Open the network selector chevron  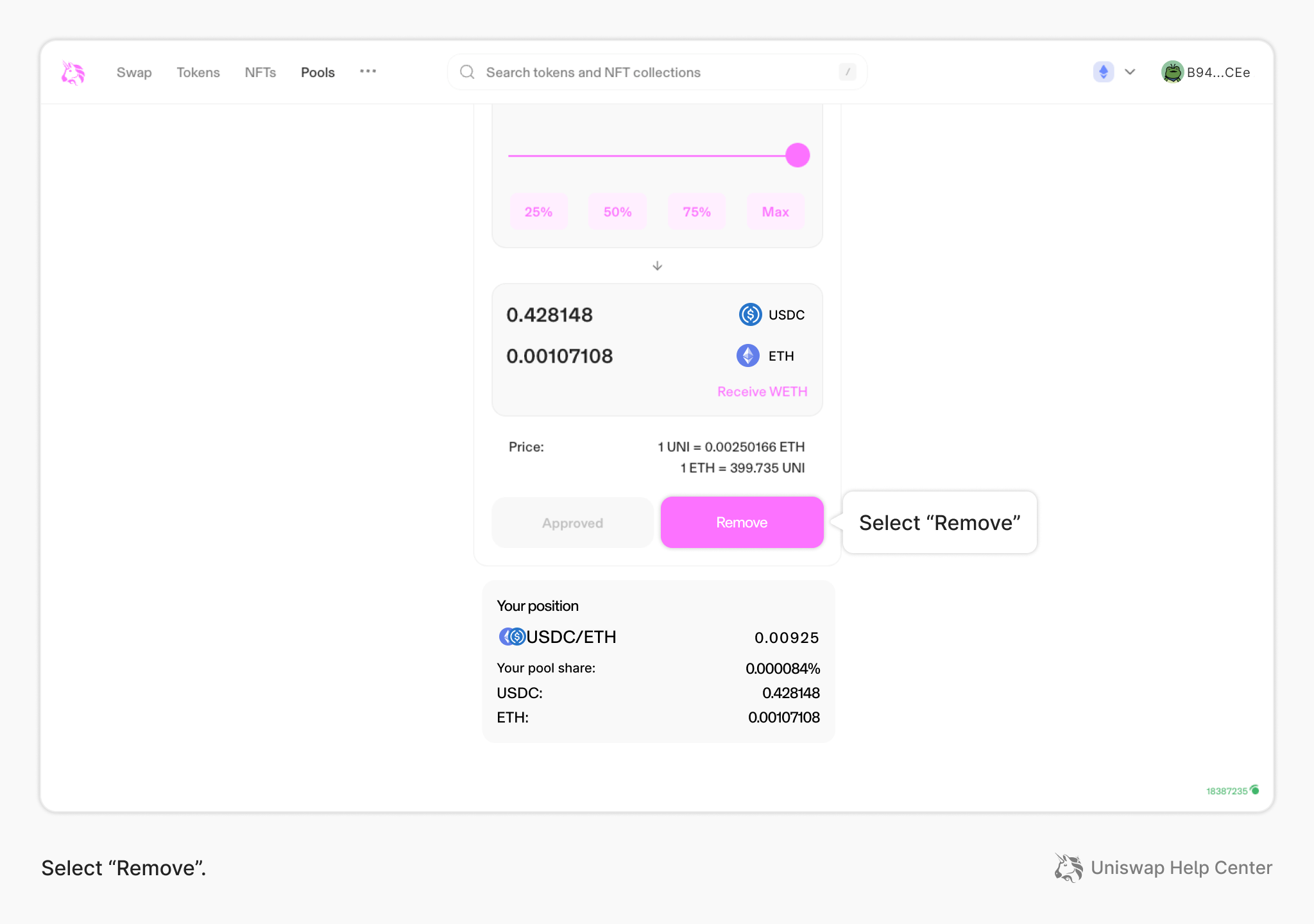(x=1129, y=72)
